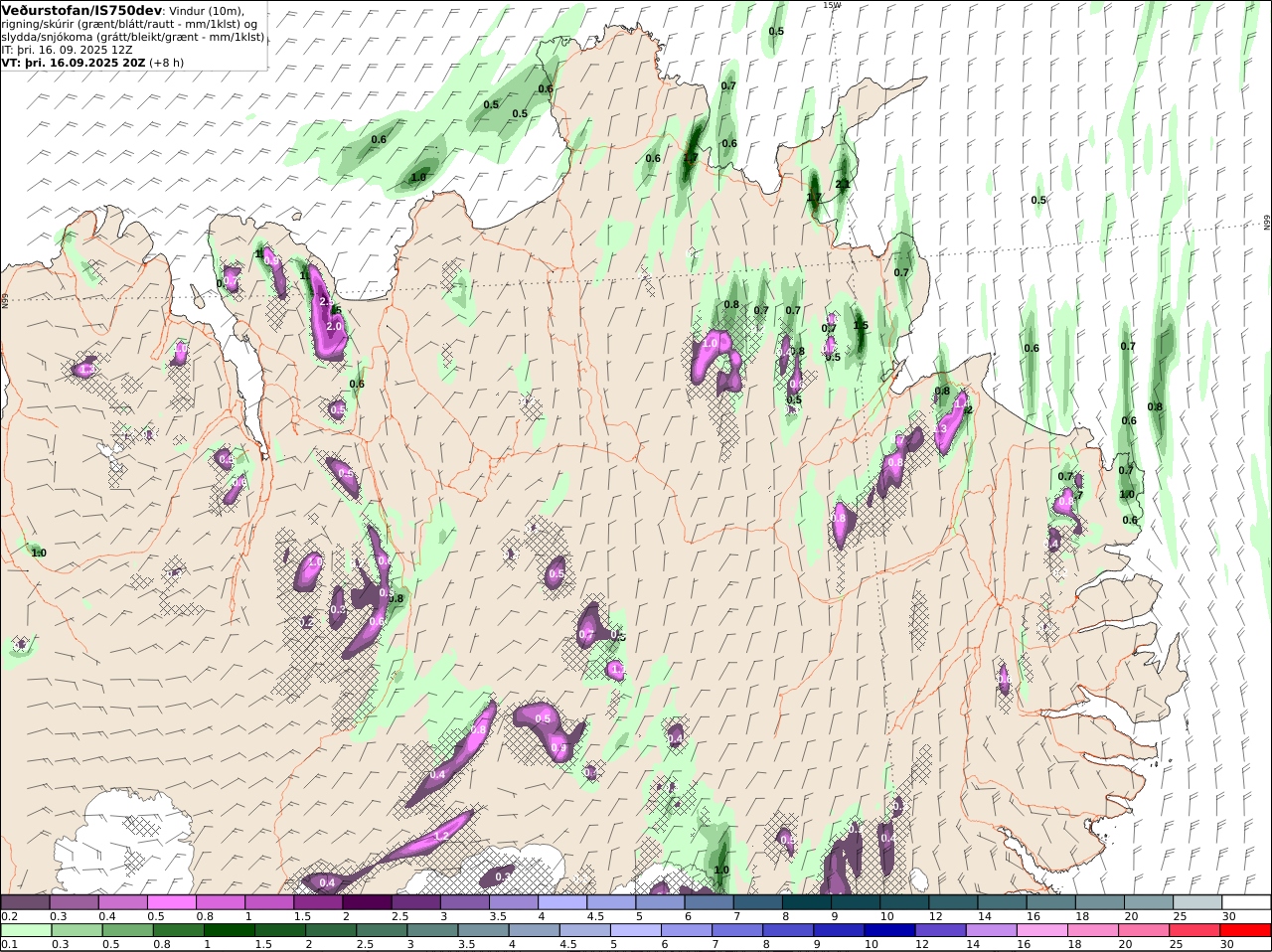Viewport: 1272px width, 952px height.
Task: Select the 4 swatch in the lower rain legend
Action: click(x=534, y=930)
